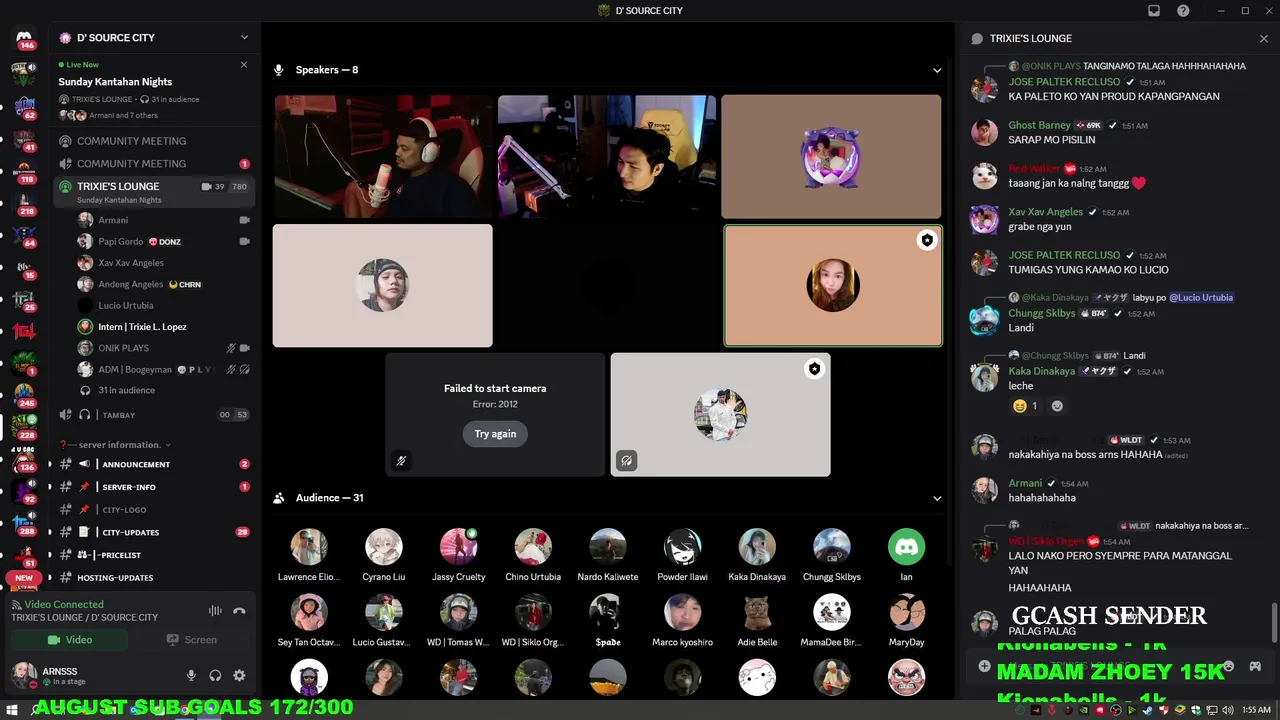Screen dimensions: 1280x720
Task: Select TRIXIE'S LOUNGE stage channel
Action: 155,190
